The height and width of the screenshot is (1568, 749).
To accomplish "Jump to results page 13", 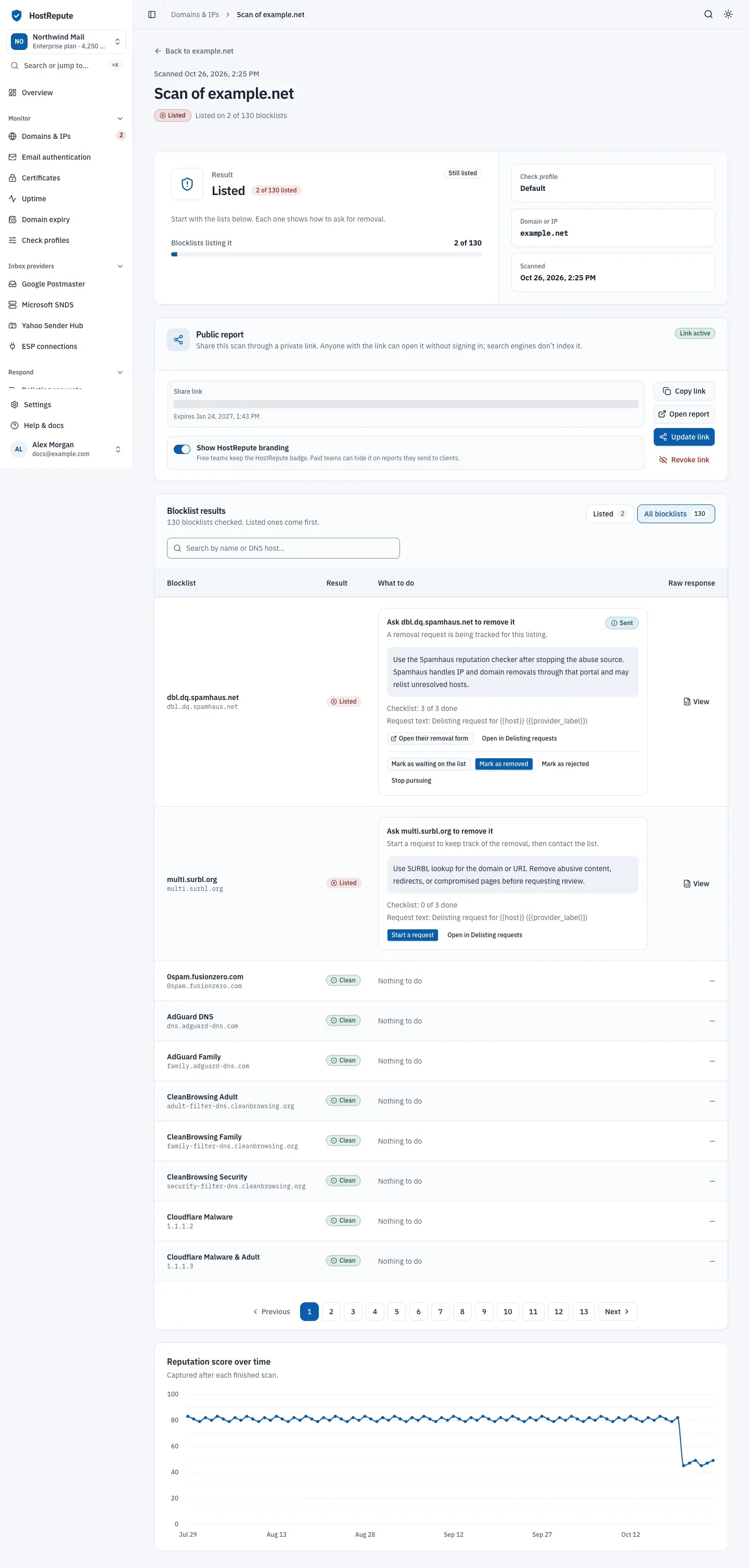I will point(584,1312).
